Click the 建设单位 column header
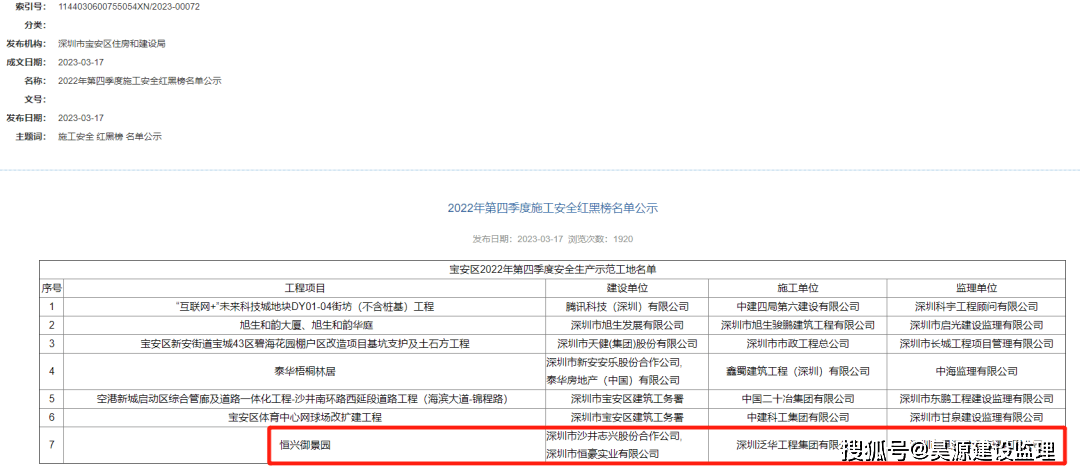The width and height of the screenshot is (1080, 474). coord(626,288)
